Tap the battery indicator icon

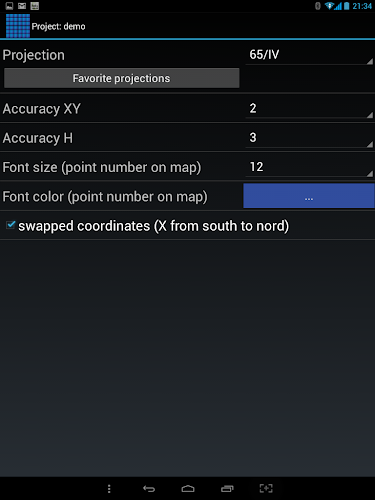click(x=347, y=6)
